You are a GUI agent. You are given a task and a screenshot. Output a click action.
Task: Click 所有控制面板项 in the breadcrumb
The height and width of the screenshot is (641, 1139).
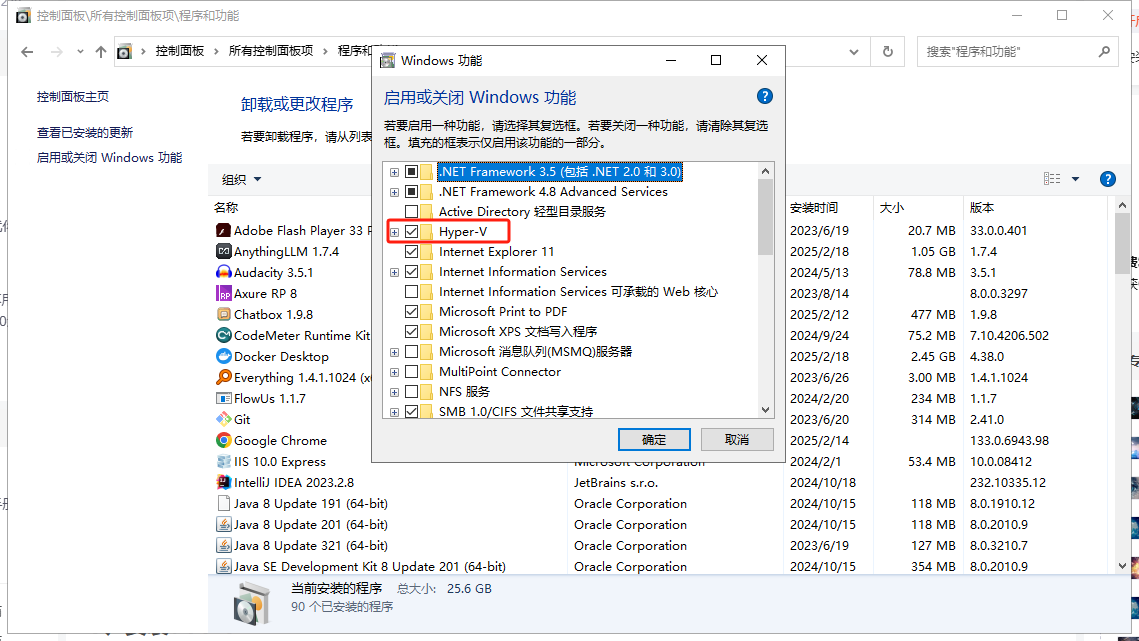click(271, 51)
